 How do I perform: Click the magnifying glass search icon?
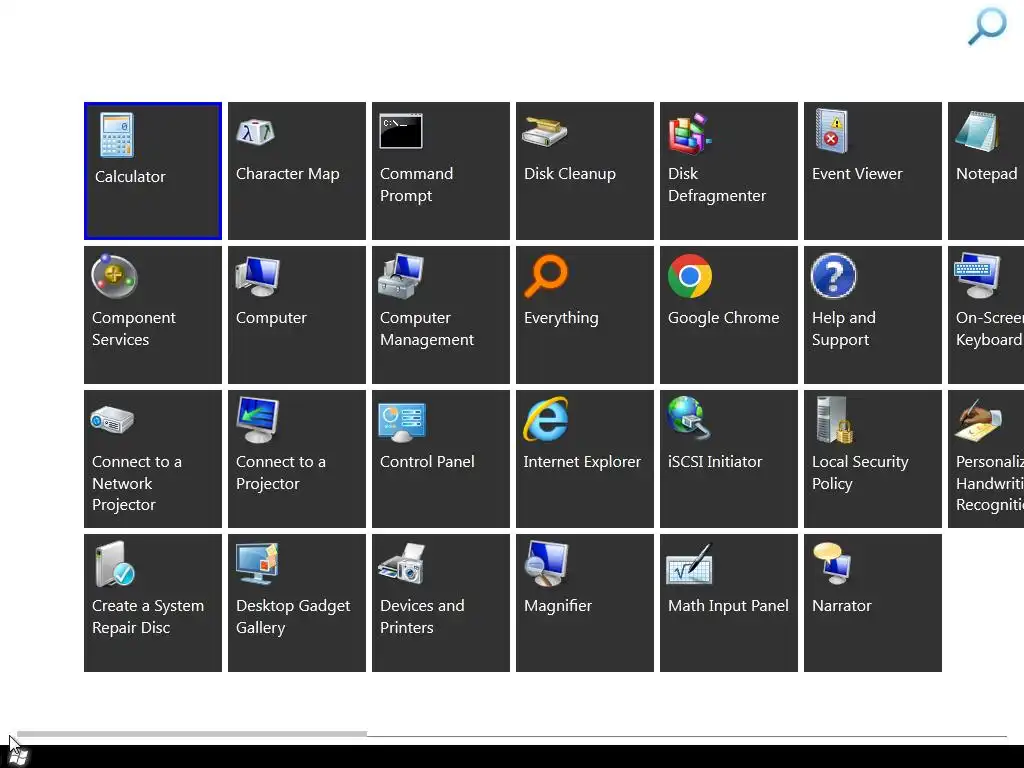click(987, 26)
